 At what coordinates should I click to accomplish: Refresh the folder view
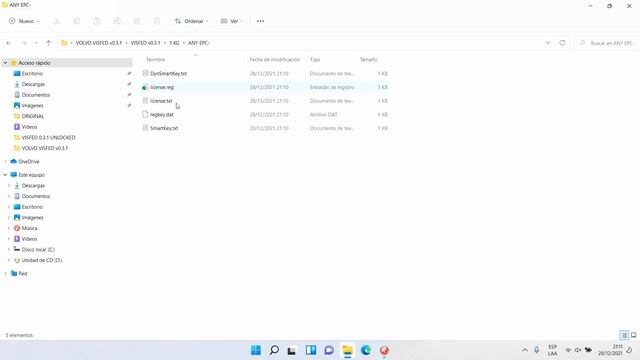562,43
